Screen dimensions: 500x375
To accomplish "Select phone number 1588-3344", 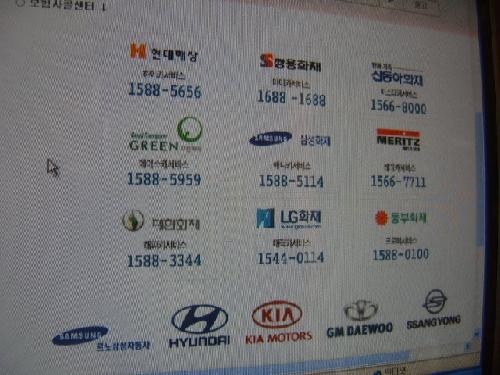I will click(x=164, y=260).
